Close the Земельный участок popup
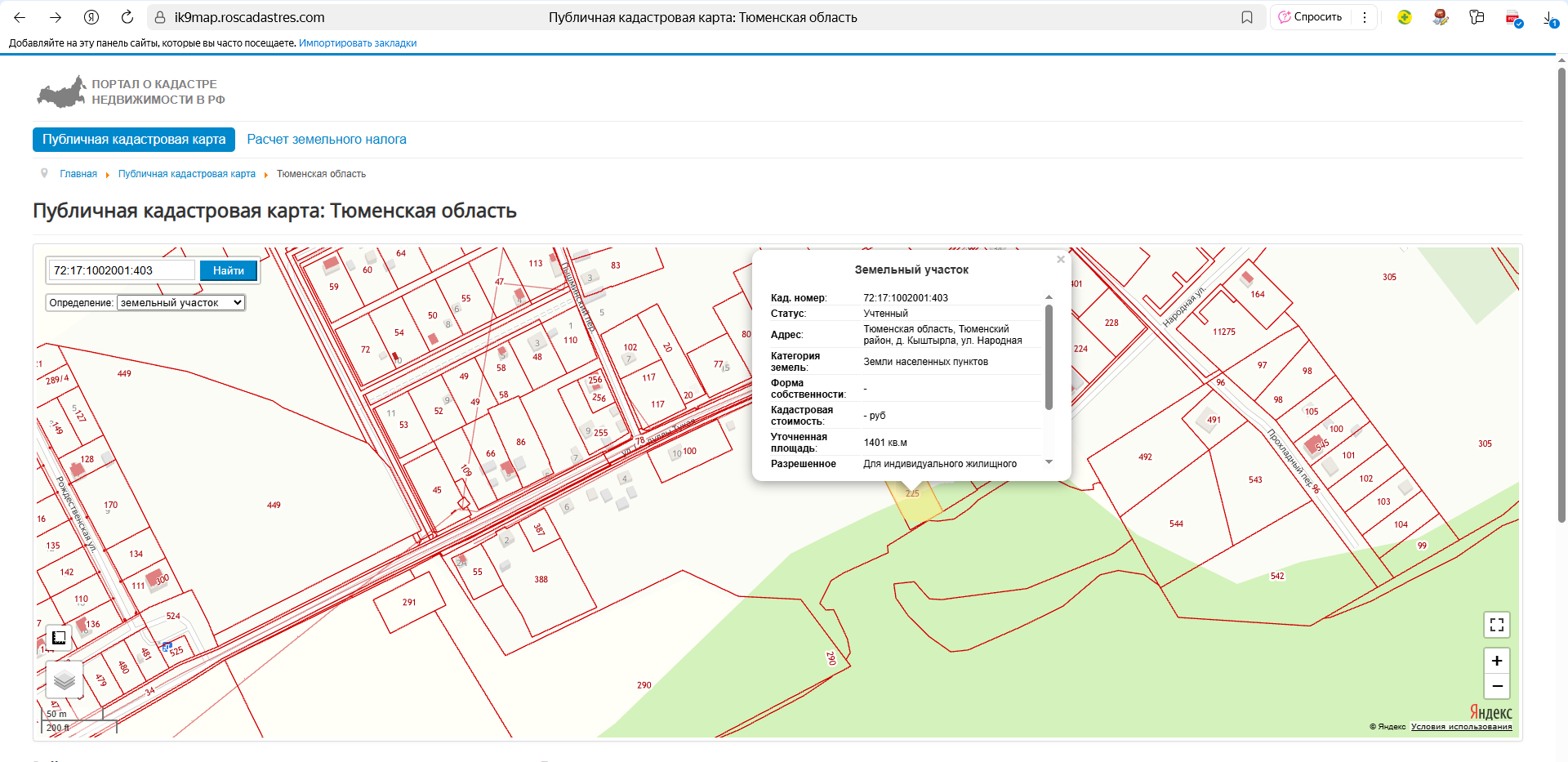1568x762 pixels. (x=1060, y=260)
